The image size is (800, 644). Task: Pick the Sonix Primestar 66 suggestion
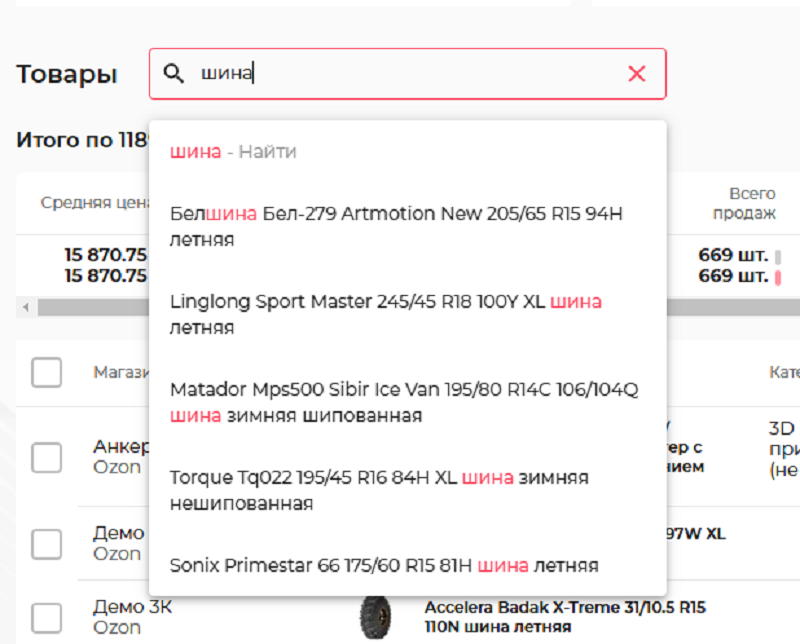pyautogui.click(x=384, y=566)
